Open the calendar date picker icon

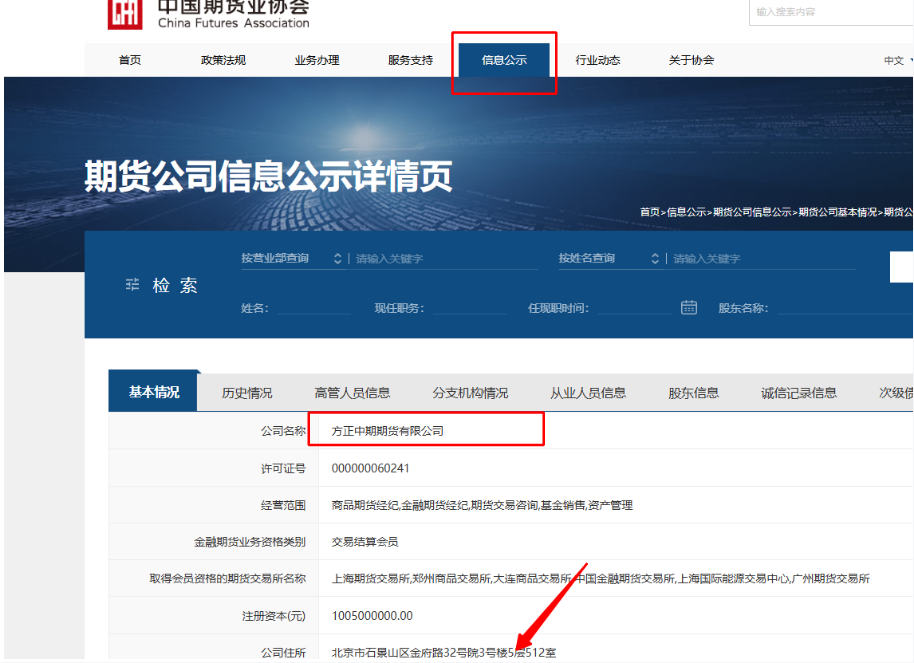coord(688,307)
